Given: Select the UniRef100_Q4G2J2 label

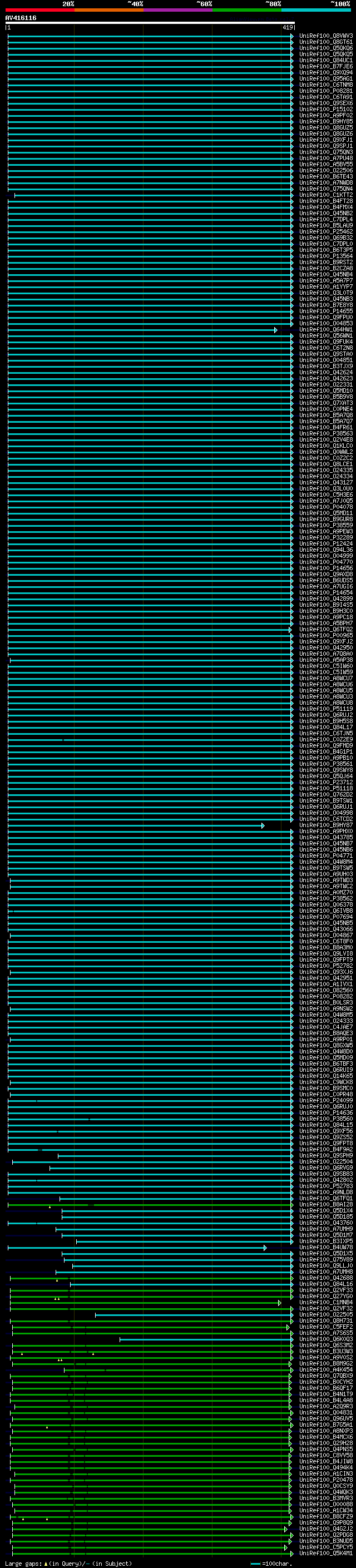Looking at the screenshot, I should (x=326, y=1529).
